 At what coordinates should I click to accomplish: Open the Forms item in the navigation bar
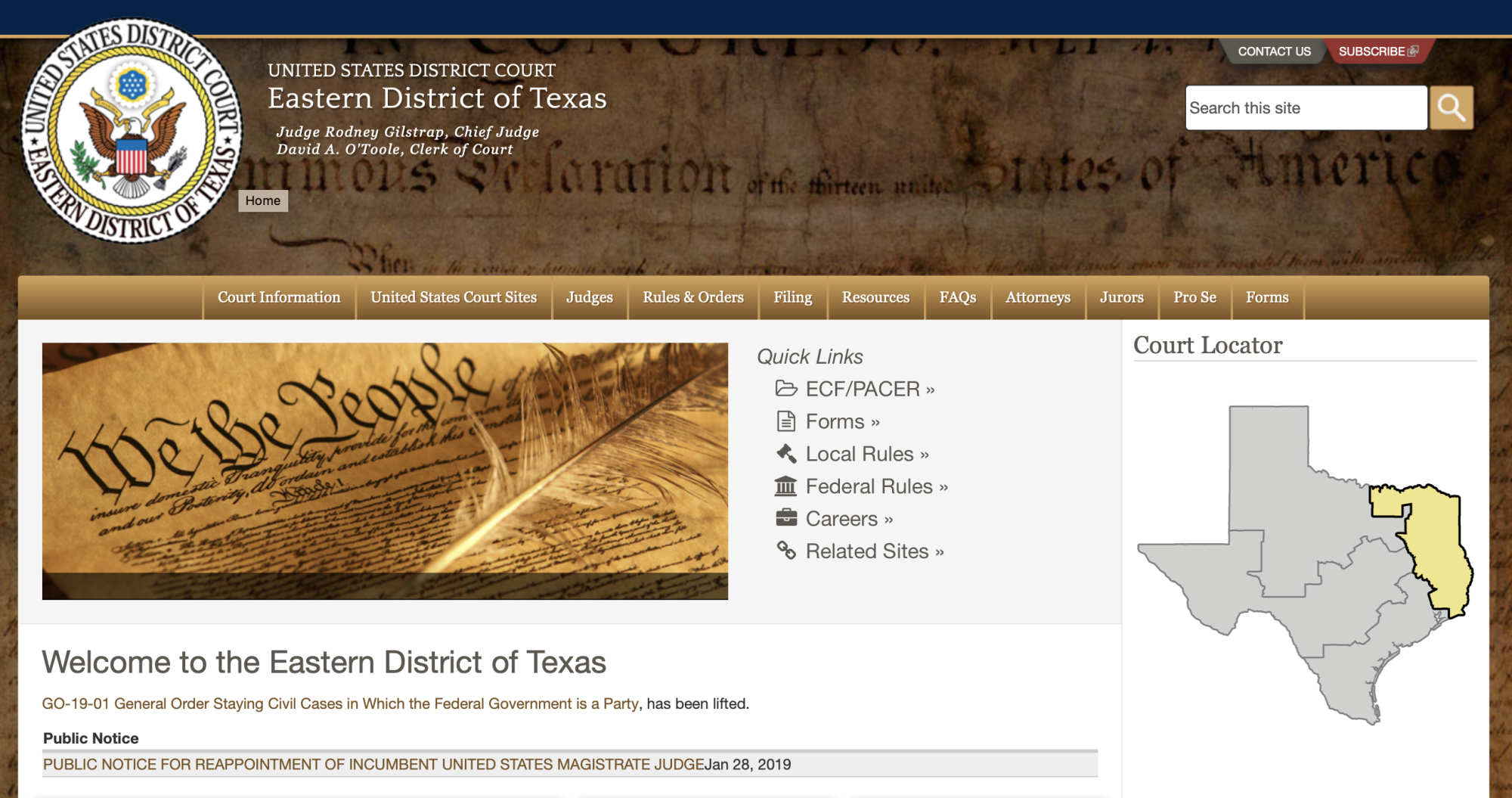click(1267, 297)
